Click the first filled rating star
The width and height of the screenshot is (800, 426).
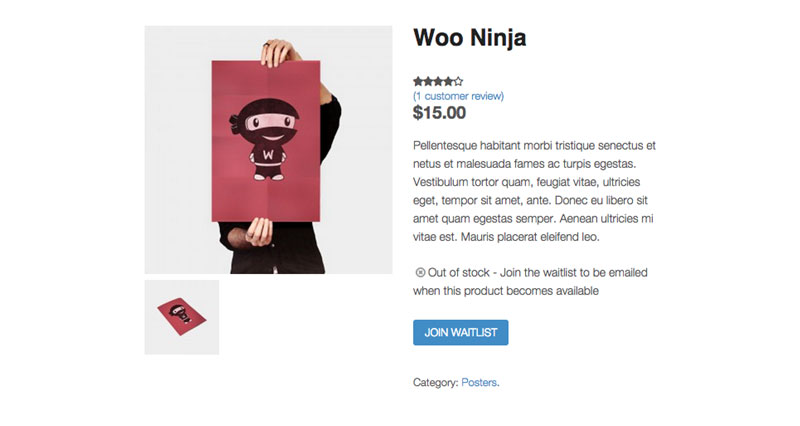418,81
